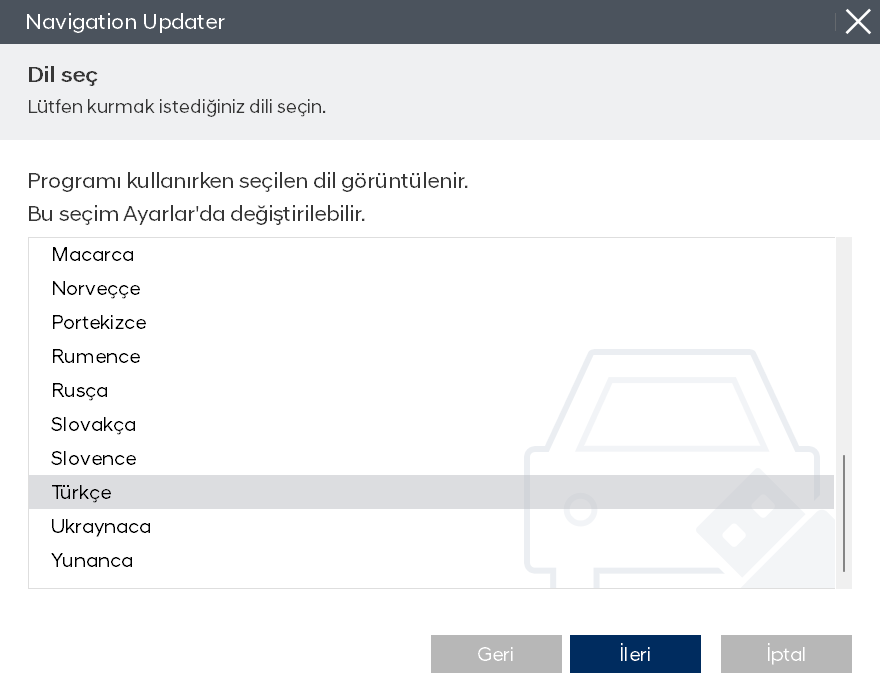This screenshot has height=694, width=880.
Task: Select the Rumence language entry
Action: click(96, 357)
